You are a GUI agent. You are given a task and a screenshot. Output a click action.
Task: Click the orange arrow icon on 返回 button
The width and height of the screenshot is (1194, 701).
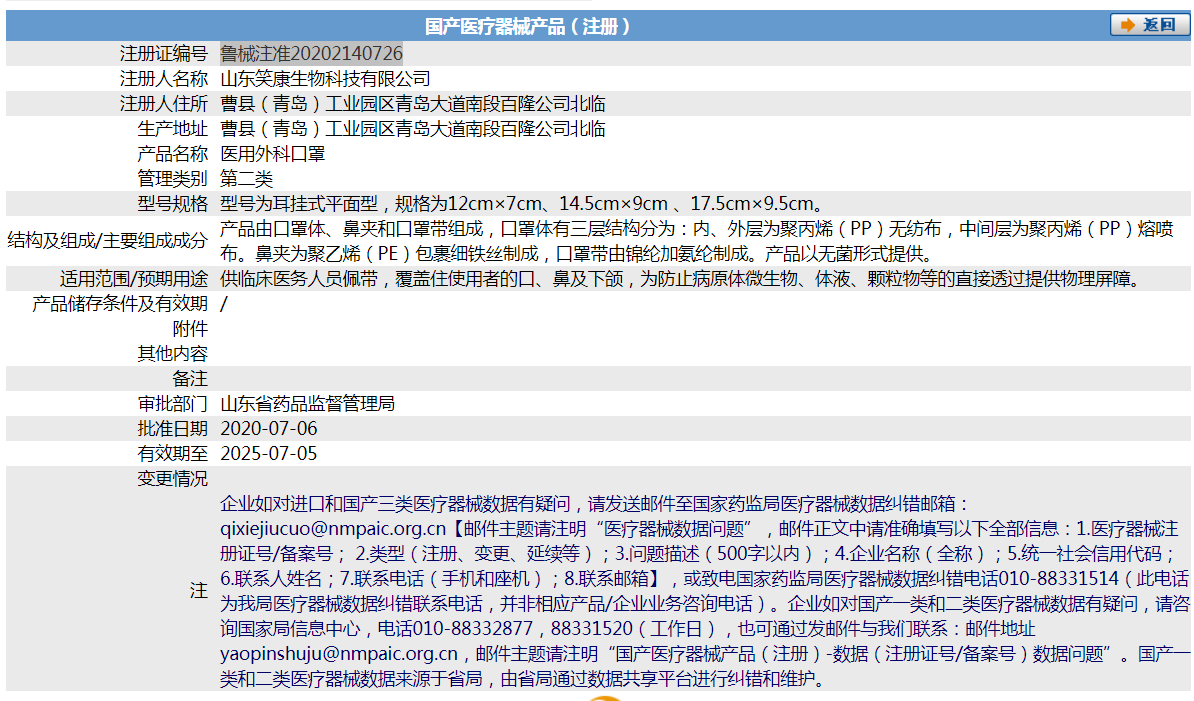[1128, 25]
